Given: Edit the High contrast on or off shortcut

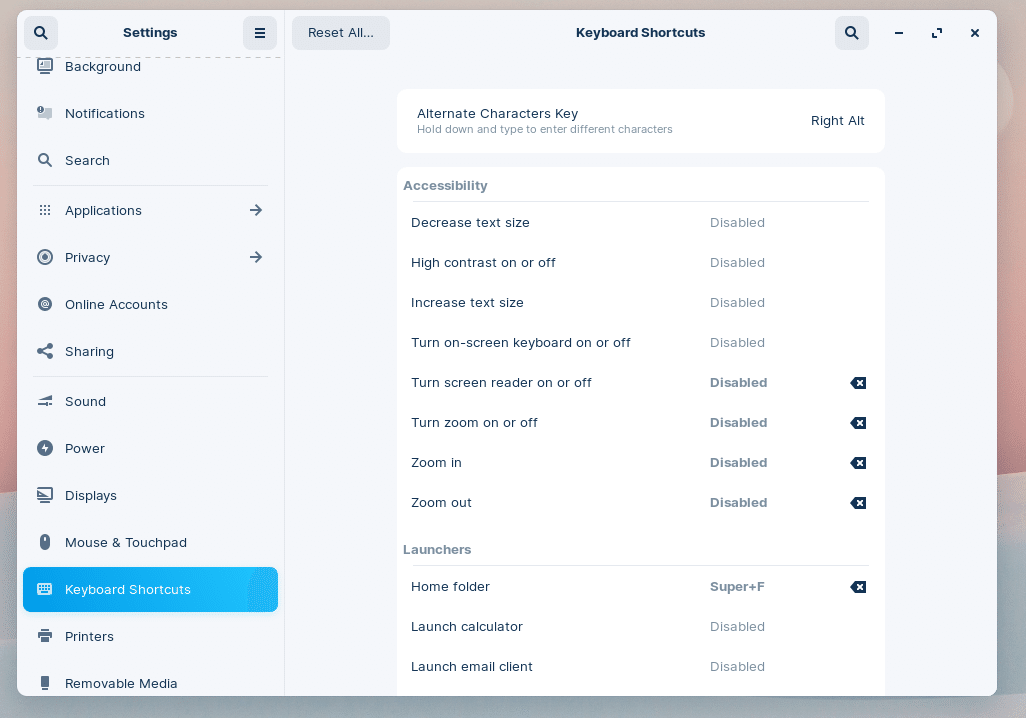Looking at the screenshot, I should [x=638, y=263].
